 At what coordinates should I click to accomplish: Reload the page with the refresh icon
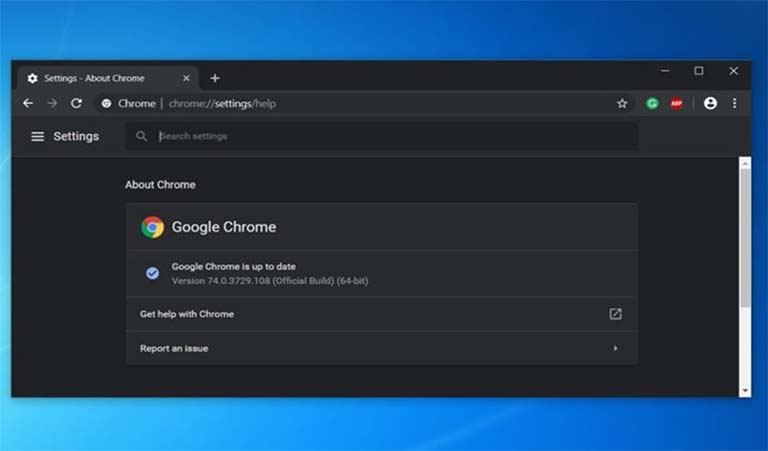(76, 103)
